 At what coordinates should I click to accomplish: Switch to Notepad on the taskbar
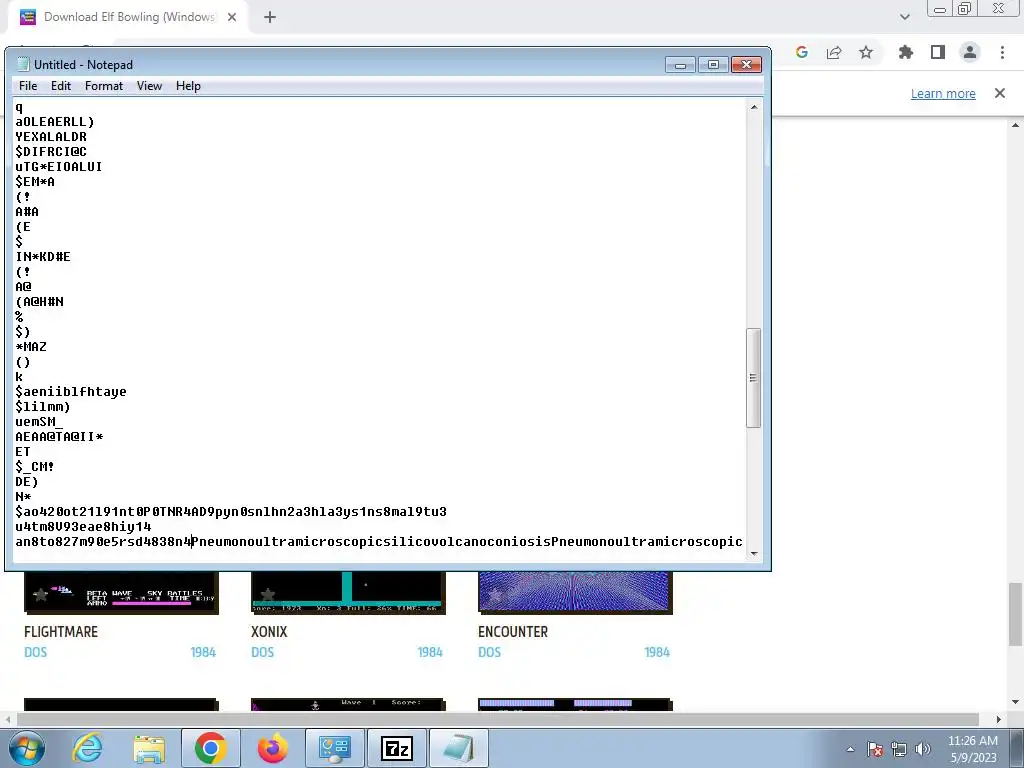pos(458,748)
